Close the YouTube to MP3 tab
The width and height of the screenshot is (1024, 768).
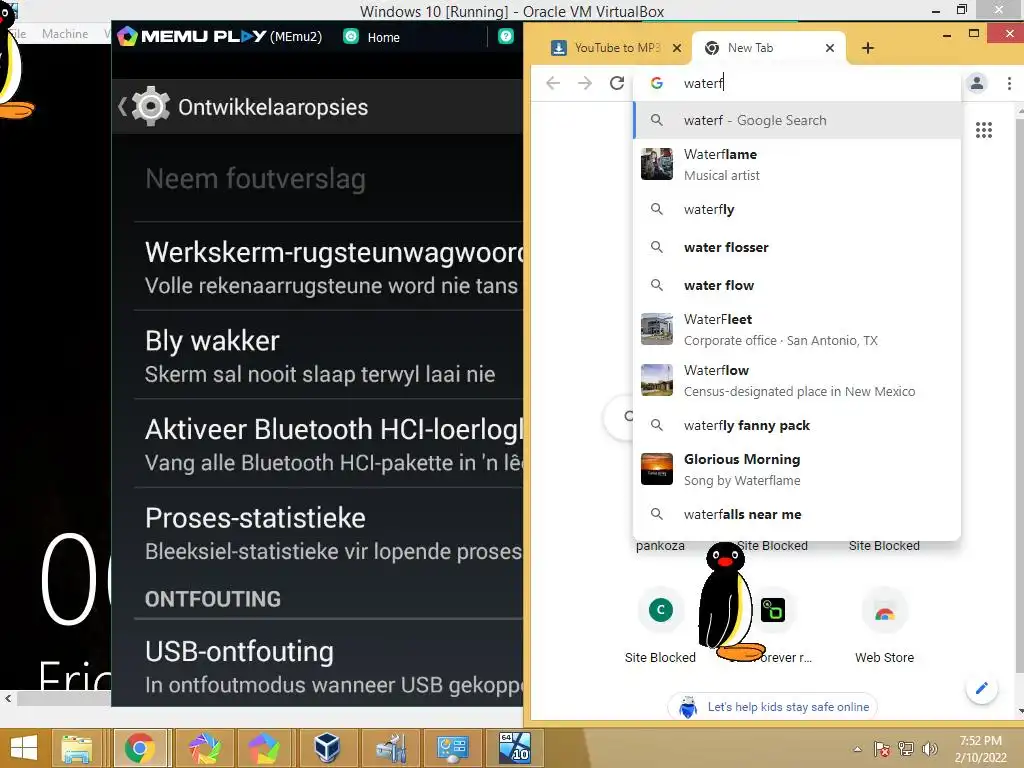677,48
